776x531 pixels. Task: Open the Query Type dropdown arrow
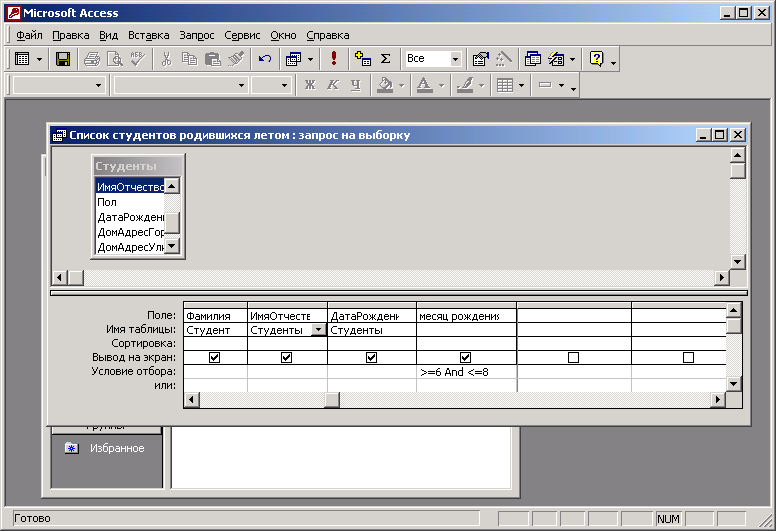coord(310,59)
